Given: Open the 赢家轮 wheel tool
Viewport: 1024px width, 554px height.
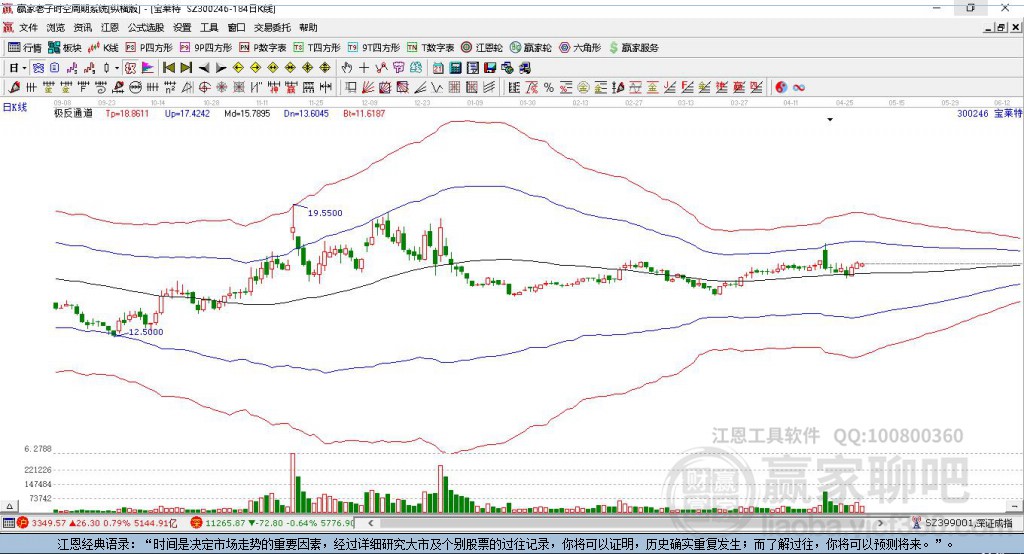Looking at the screenshot, I should tap(530, 48).
